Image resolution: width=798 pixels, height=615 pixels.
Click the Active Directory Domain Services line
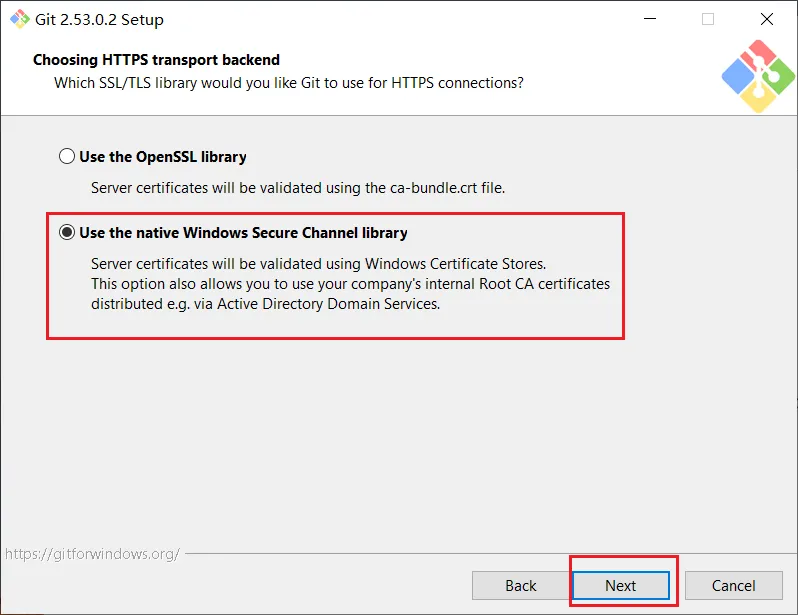(x=265, y=304)
